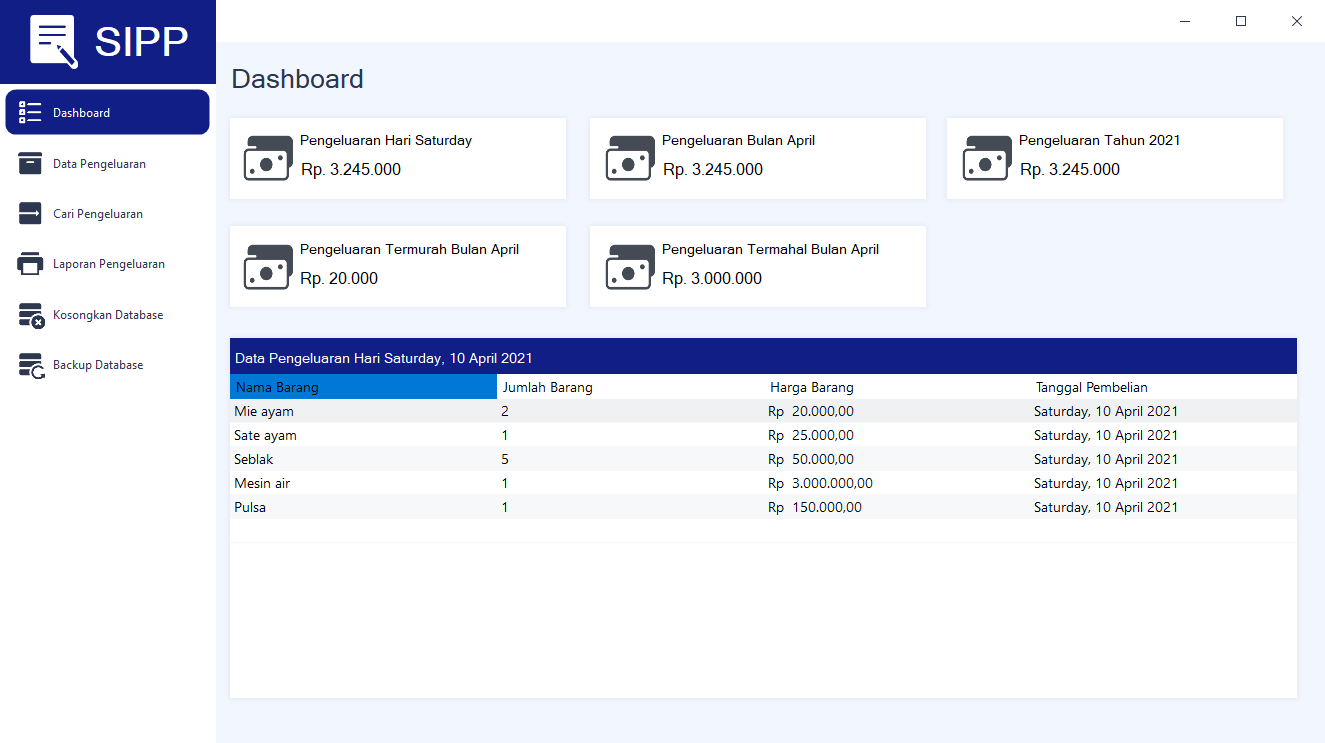This screenshot has width=1325, height=743.
Task: Click the Rp. 3.000.000 most expensive amount
Action: click(x=712, y=279)
